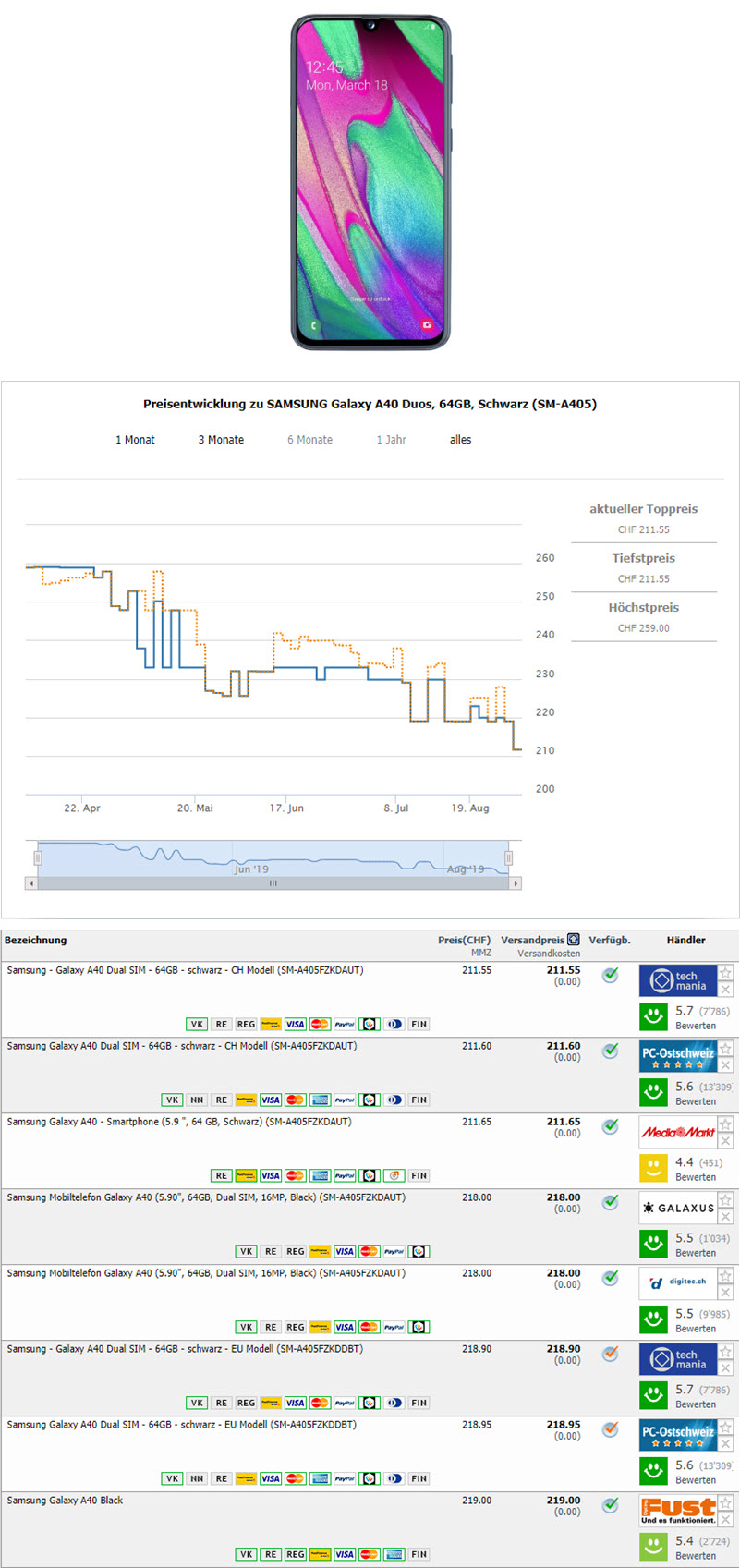Click the Galaxus merchant logo
This screenshot has width=740, height=1568.
tap(677, 1208)
